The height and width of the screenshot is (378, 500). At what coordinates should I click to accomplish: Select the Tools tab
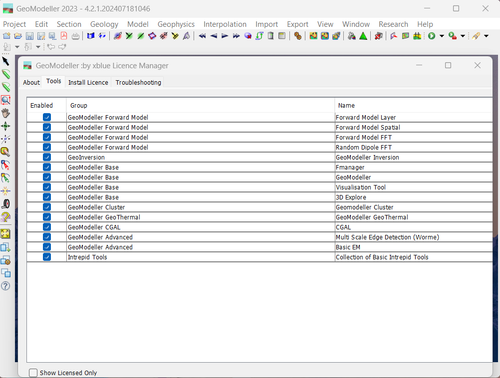(x=54, y=81)
